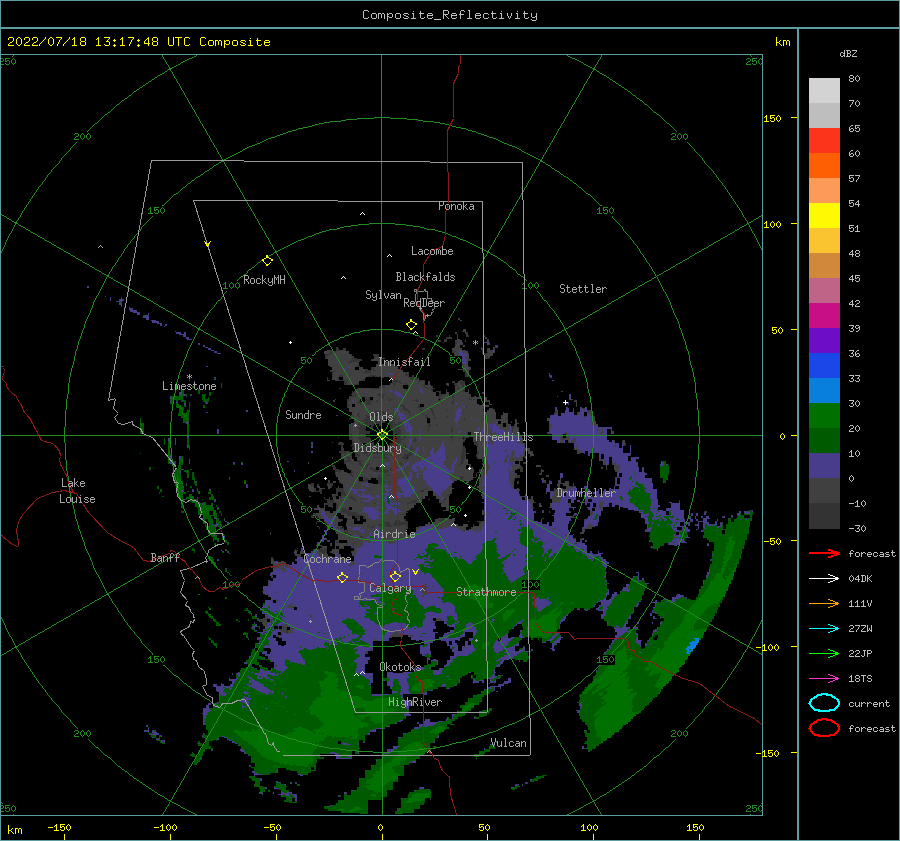Click the HighRiver label
The height and width of the screenshot is (841, 900).
[415, 702]
